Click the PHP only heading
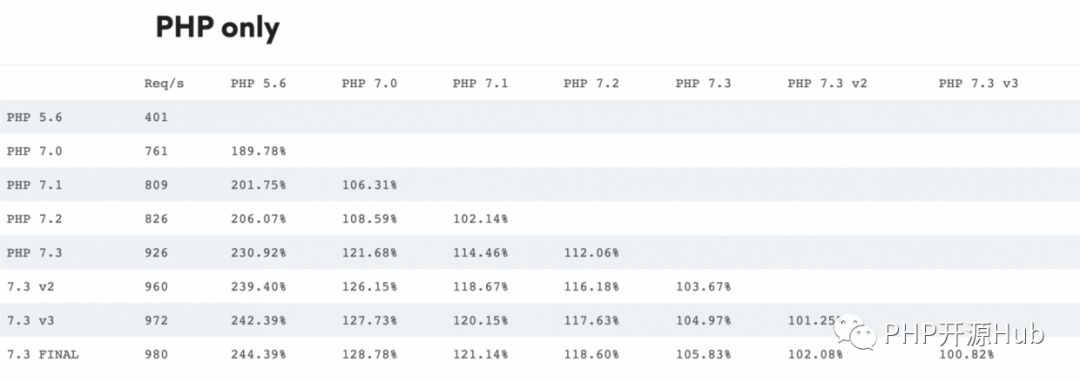Screen dimensions: 1080x382 (x=218, y=28)
